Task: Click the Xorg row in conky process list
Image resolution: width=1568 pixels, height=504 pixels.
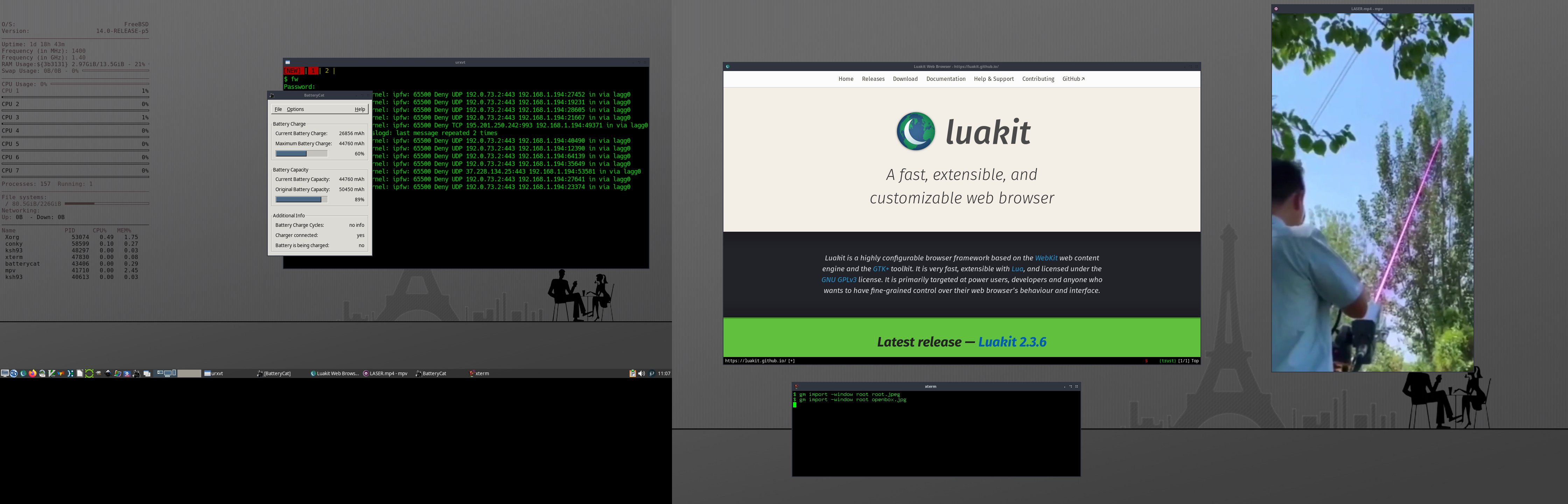Action: click(71, 237)
